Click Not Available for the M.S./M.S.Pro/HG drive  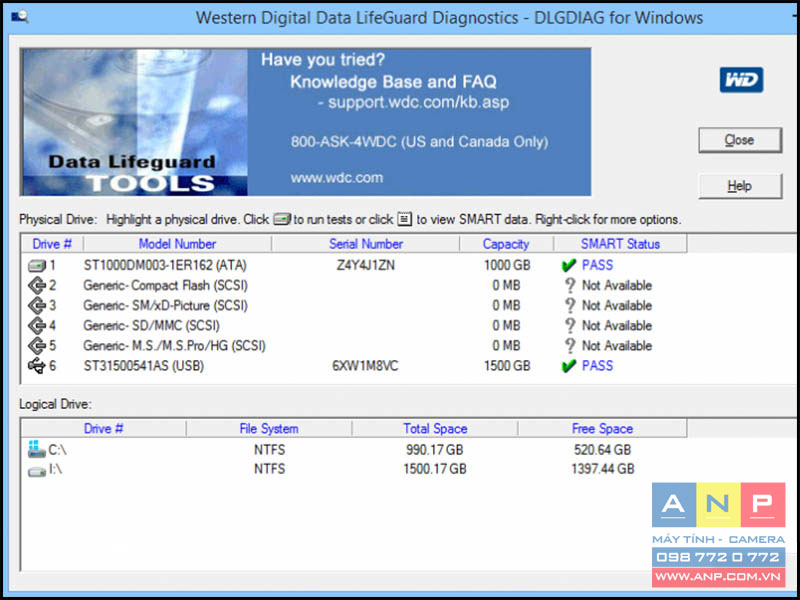click(617, 346)
